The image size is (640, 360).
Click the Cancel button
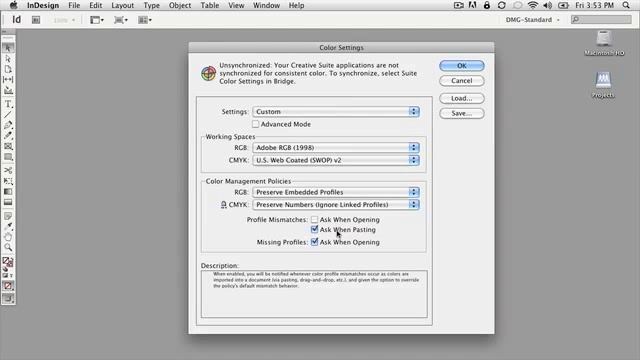tap(462, 81)
